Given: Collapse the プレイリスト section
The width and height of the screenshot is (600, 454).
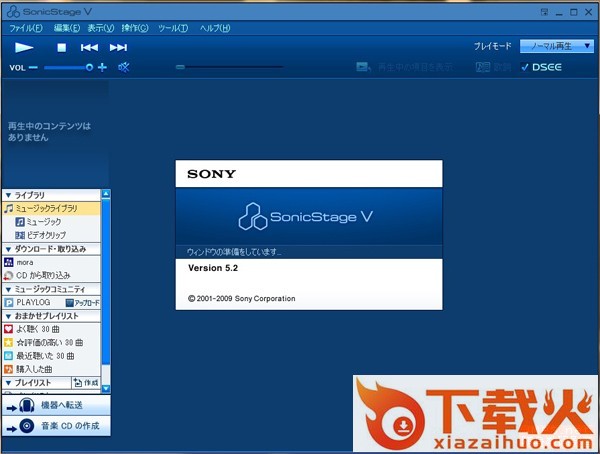Looking at the screenshot, I should pos(8,383).
